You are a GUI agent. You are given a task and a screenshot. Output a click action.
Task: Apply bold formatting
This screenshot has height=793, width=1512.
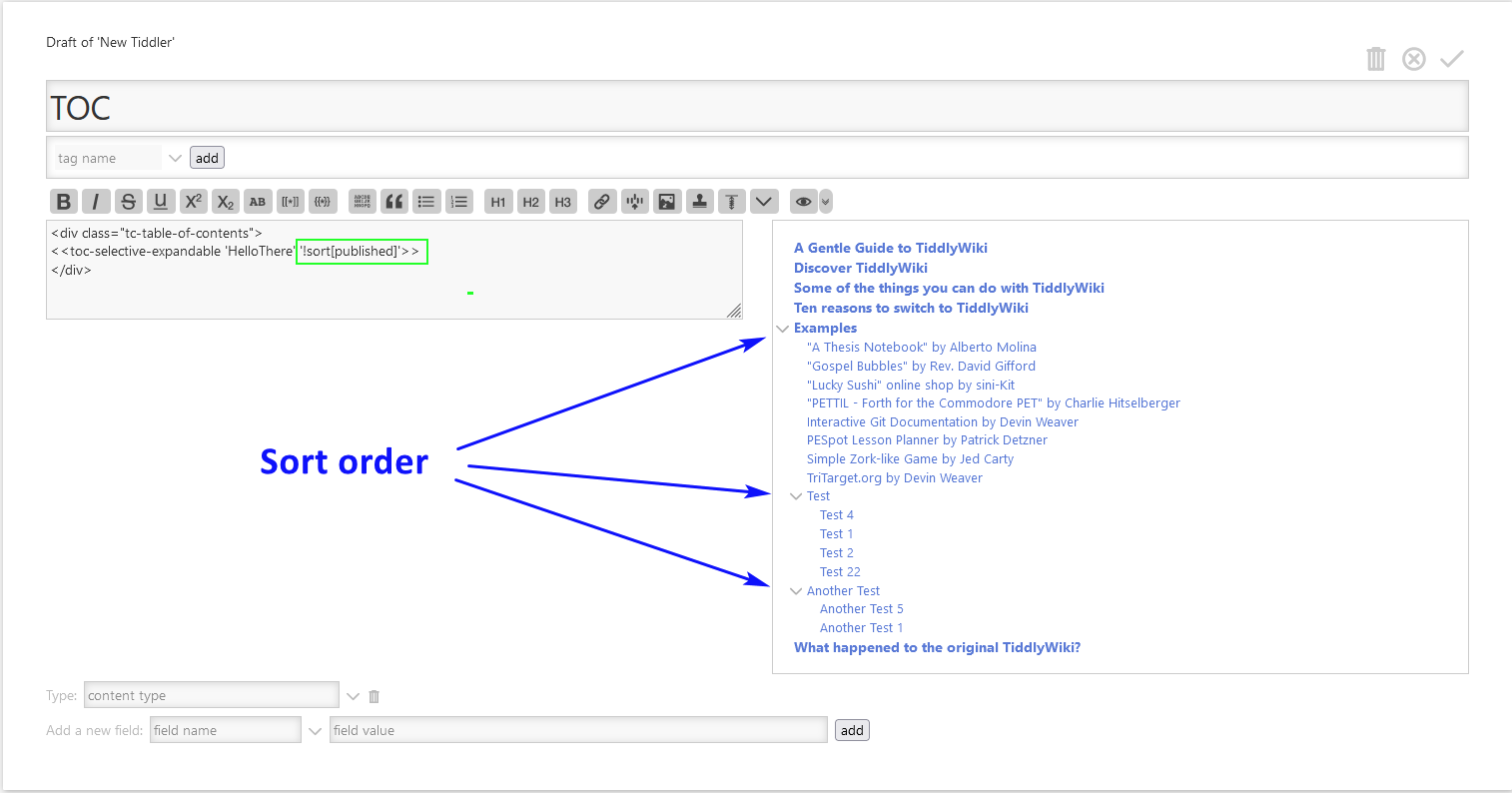(x=63, y=202)
